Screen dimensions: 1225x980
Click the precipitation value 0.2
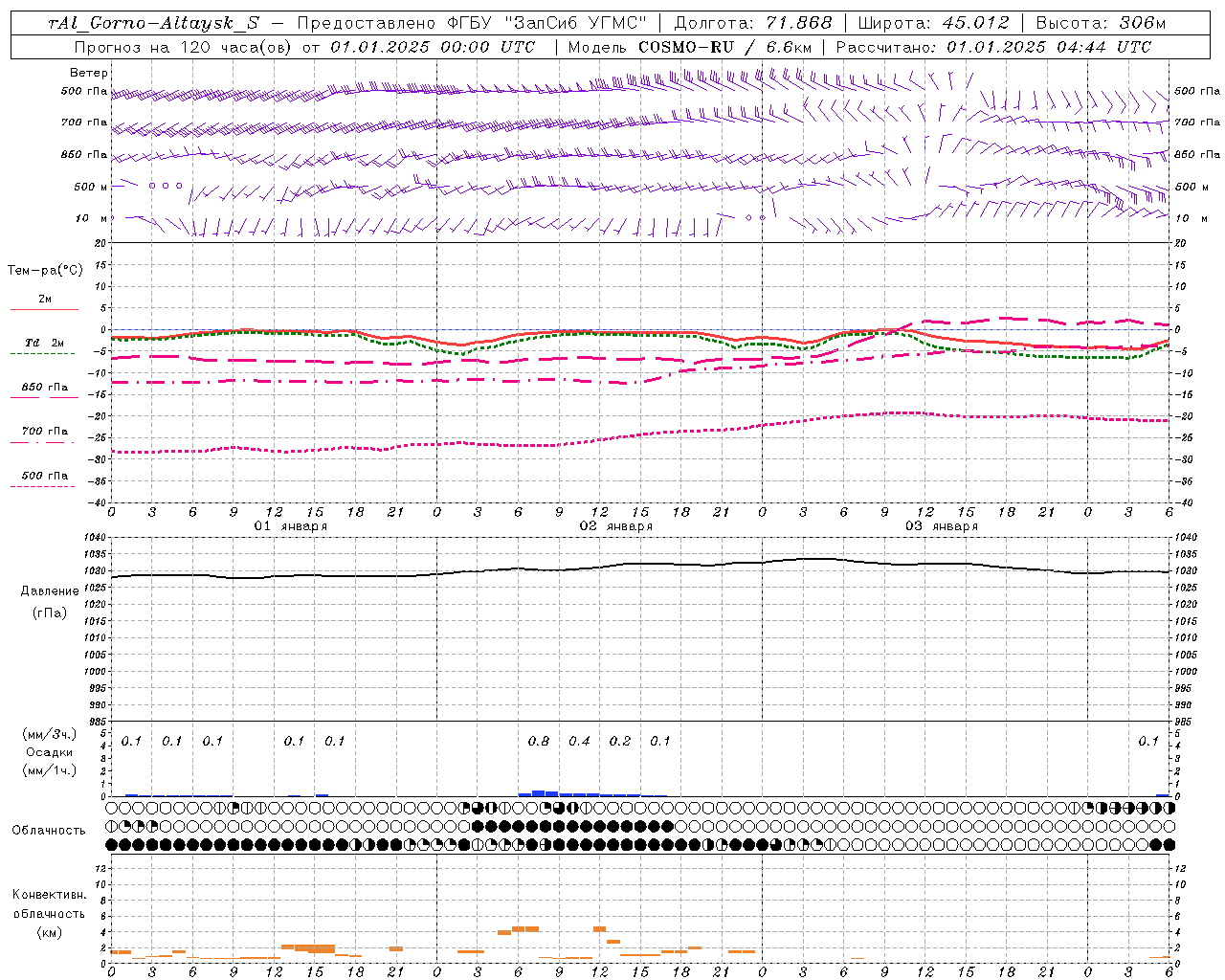pyautogui.click(x=620, y=742)
